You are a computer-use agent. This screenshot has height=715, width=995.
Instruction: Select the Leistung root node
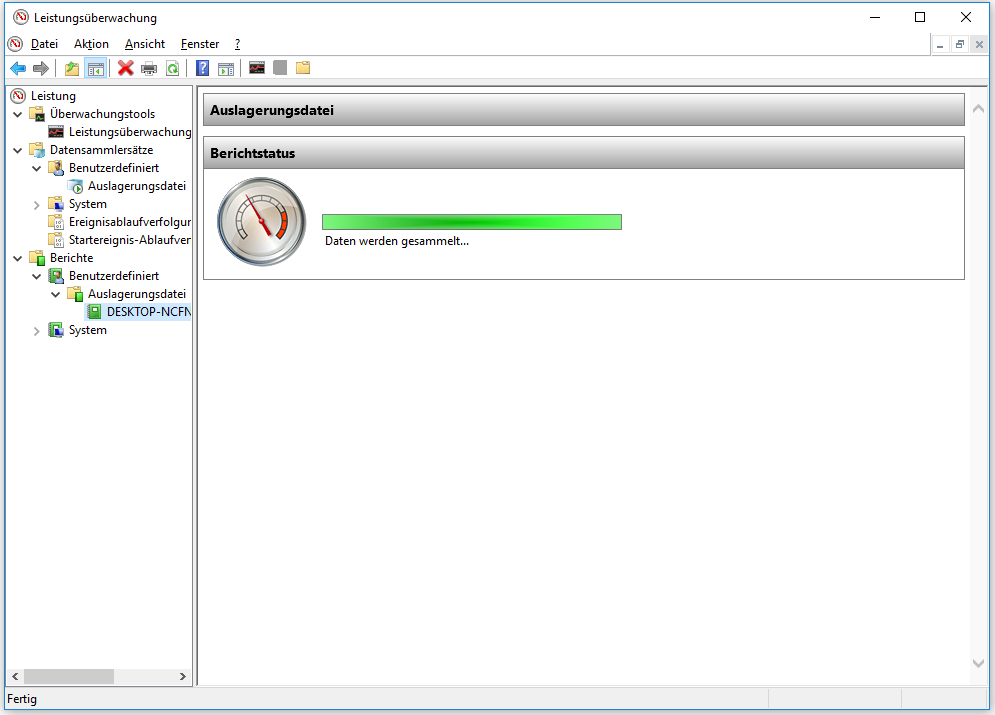pyautogui.click(x=53, y=96)
